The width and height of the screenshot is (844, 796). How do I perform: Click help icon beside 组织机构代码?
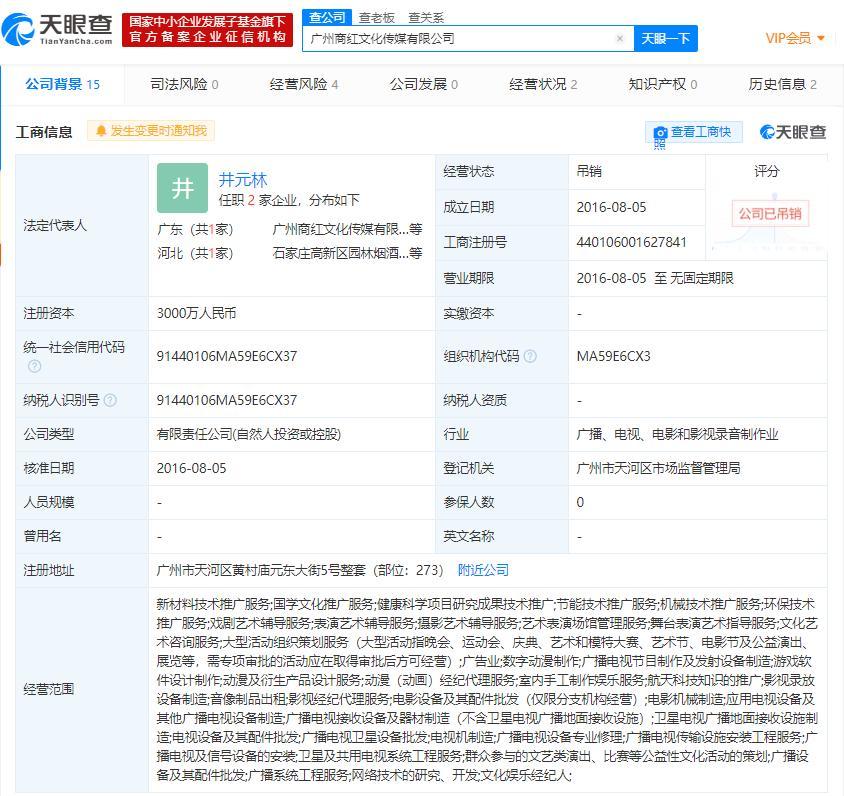tap(530, 356)
